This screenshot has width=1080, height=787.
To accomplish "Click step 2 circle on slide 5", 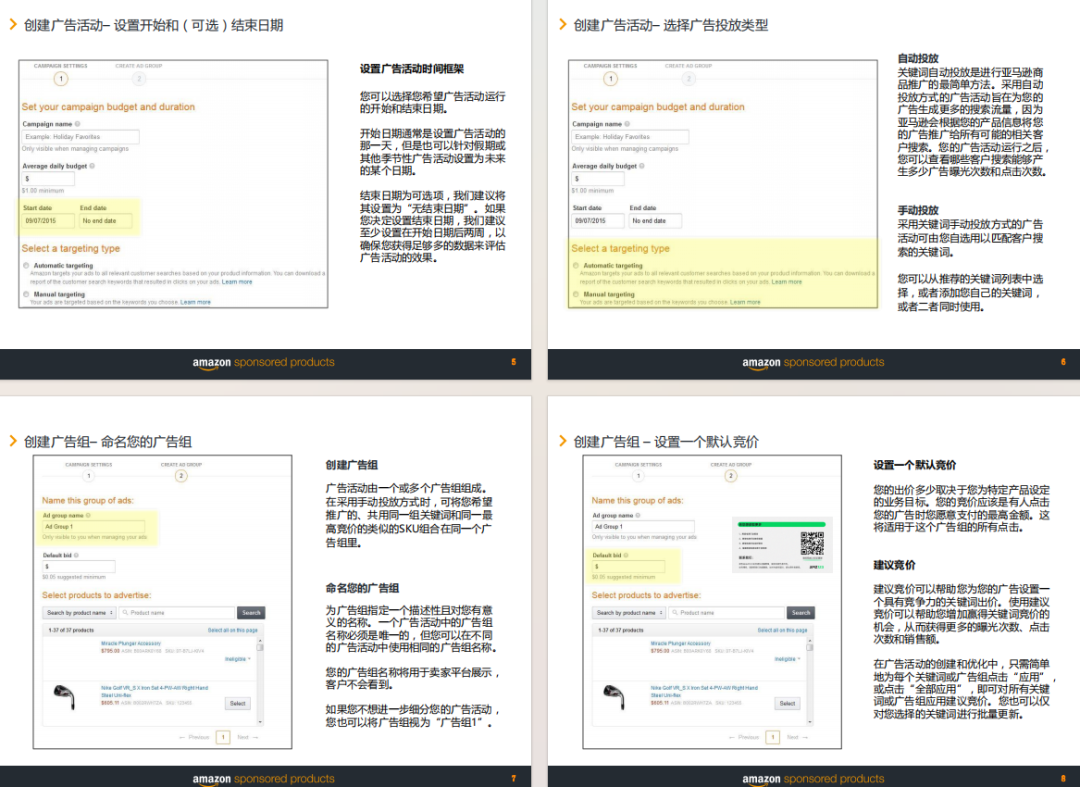I will click(x=139, y=78).
